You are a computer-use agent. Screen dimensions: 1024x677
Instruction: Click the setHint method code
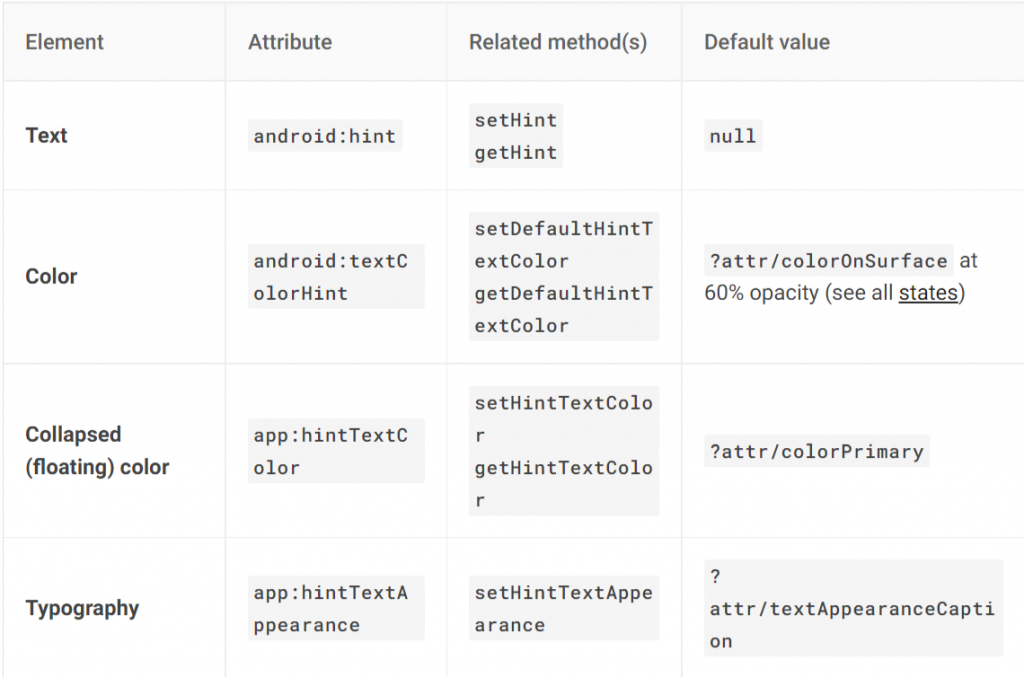(516, 120)
